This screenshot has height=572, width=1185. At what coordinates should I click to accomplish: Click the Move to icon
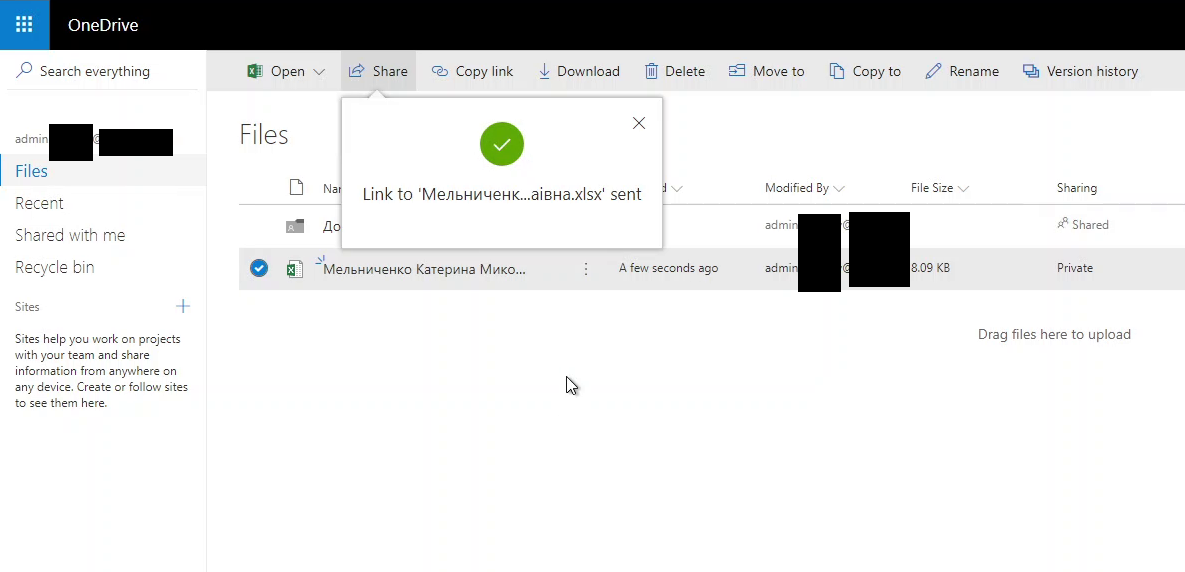737,70
